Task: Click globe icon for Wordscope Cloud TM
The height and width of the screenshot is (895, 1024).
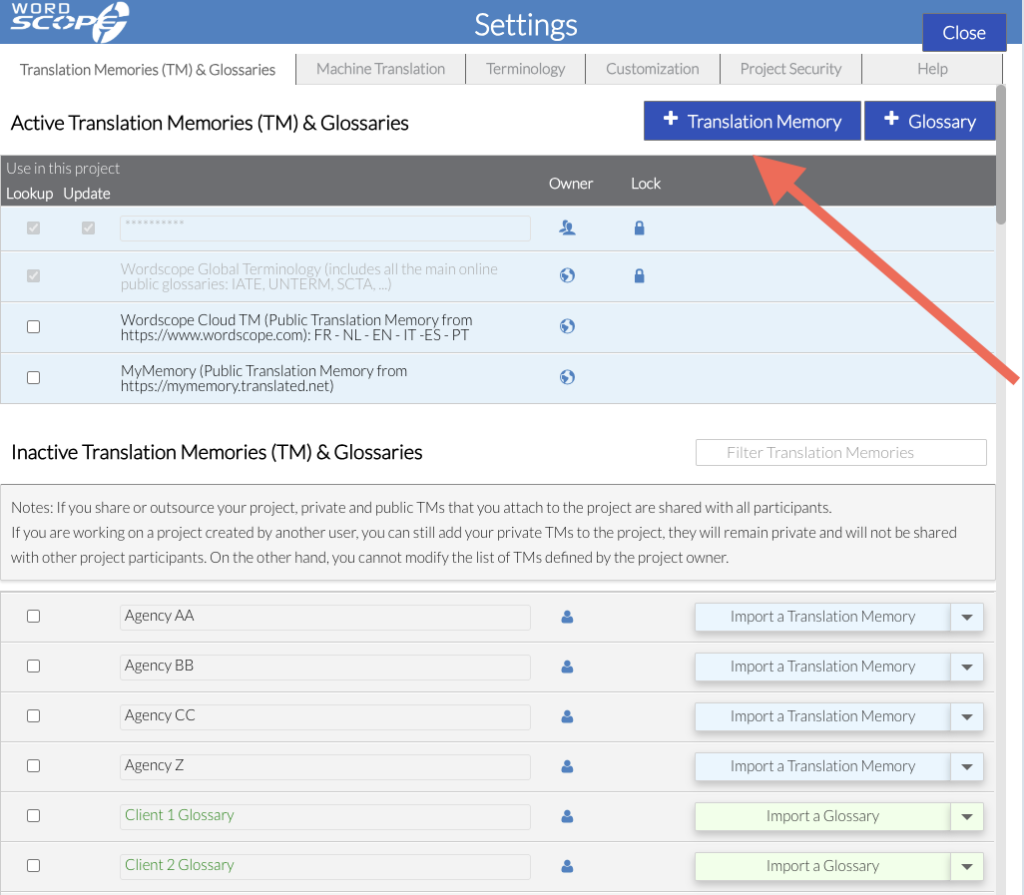Action: click(567, 327)
